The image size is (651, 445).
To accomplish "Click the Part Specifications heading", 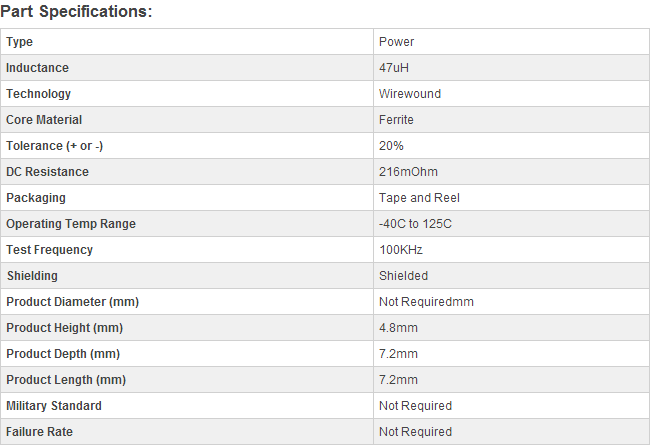I will tap(76, 12).
